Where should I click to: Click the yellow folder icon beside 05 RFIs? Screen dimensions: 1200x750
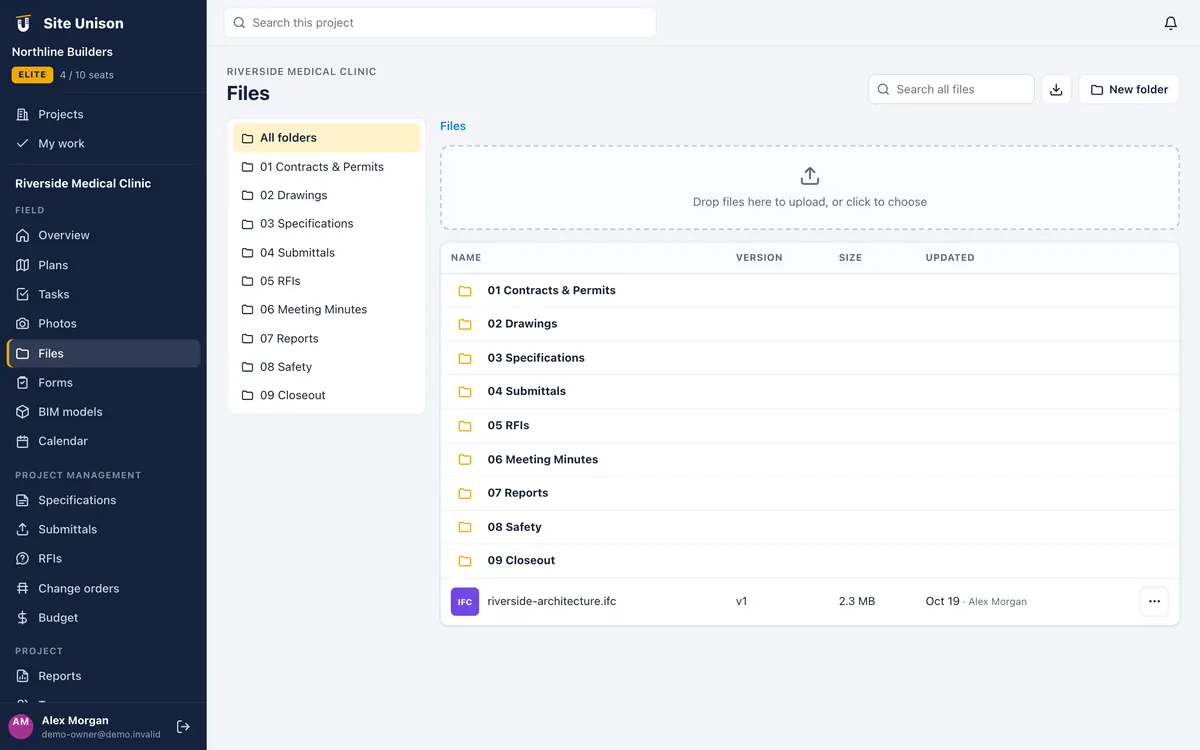coord(465,425)
